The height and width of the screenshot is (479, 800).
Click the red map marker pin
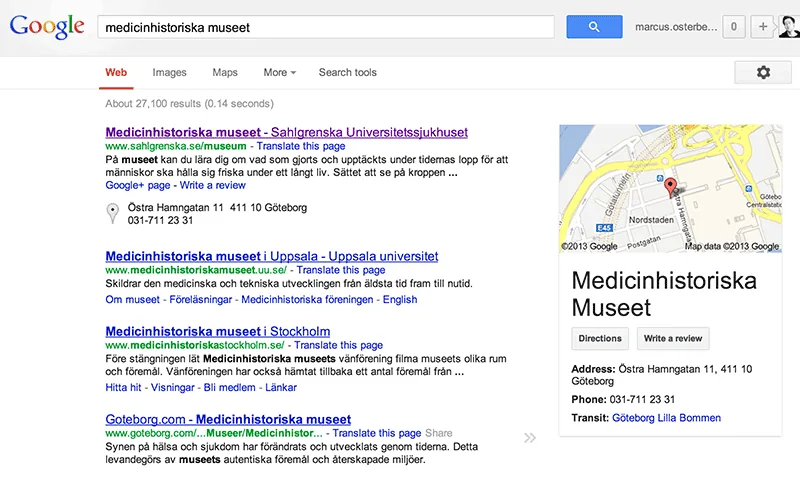point(670,188)
